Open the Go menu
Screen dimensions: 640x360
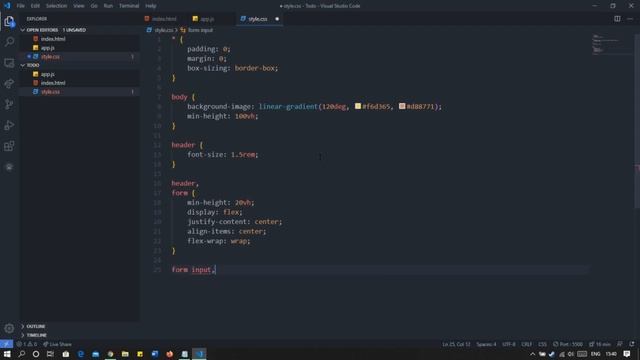point(94,6)
